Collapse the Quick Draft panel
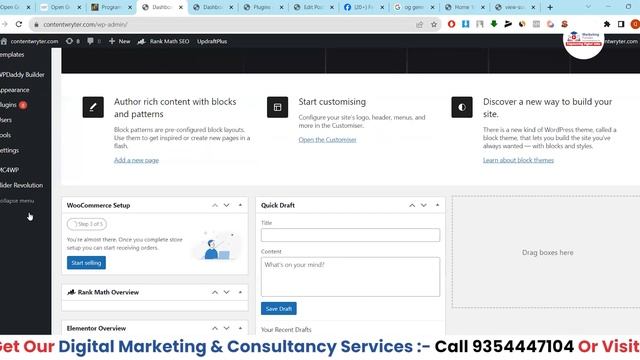 pyautogui.click(x=437, y=205)
